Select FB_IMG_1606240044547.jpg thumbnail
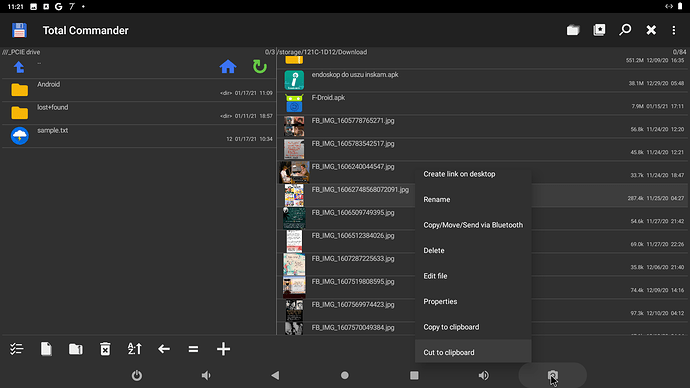Viewport: 690px width, 388px height. pyautogui.click(x=294, y=172)
